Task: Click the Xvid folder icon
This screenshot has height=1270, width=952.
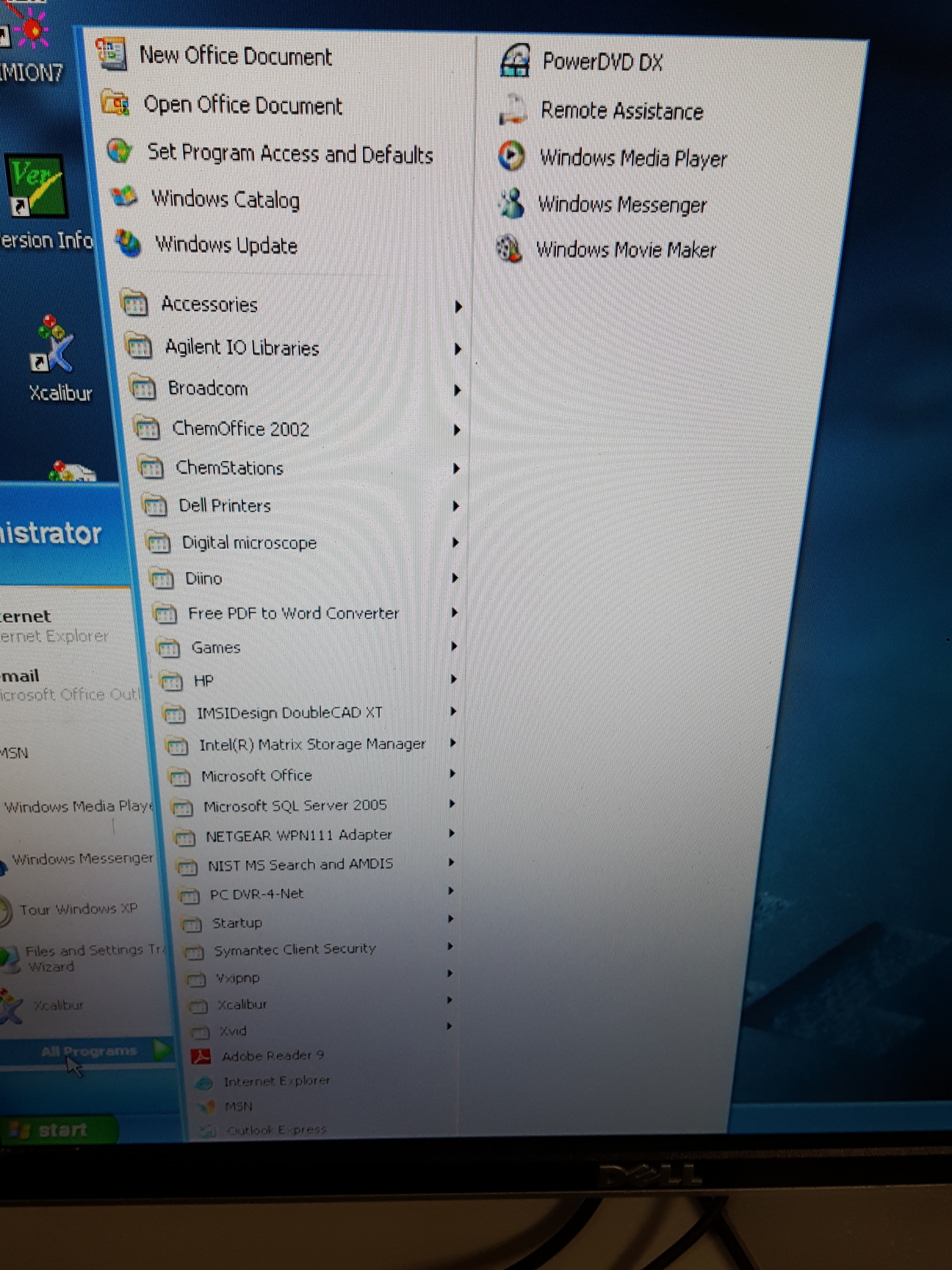Action: click(x=200, y=1031)
